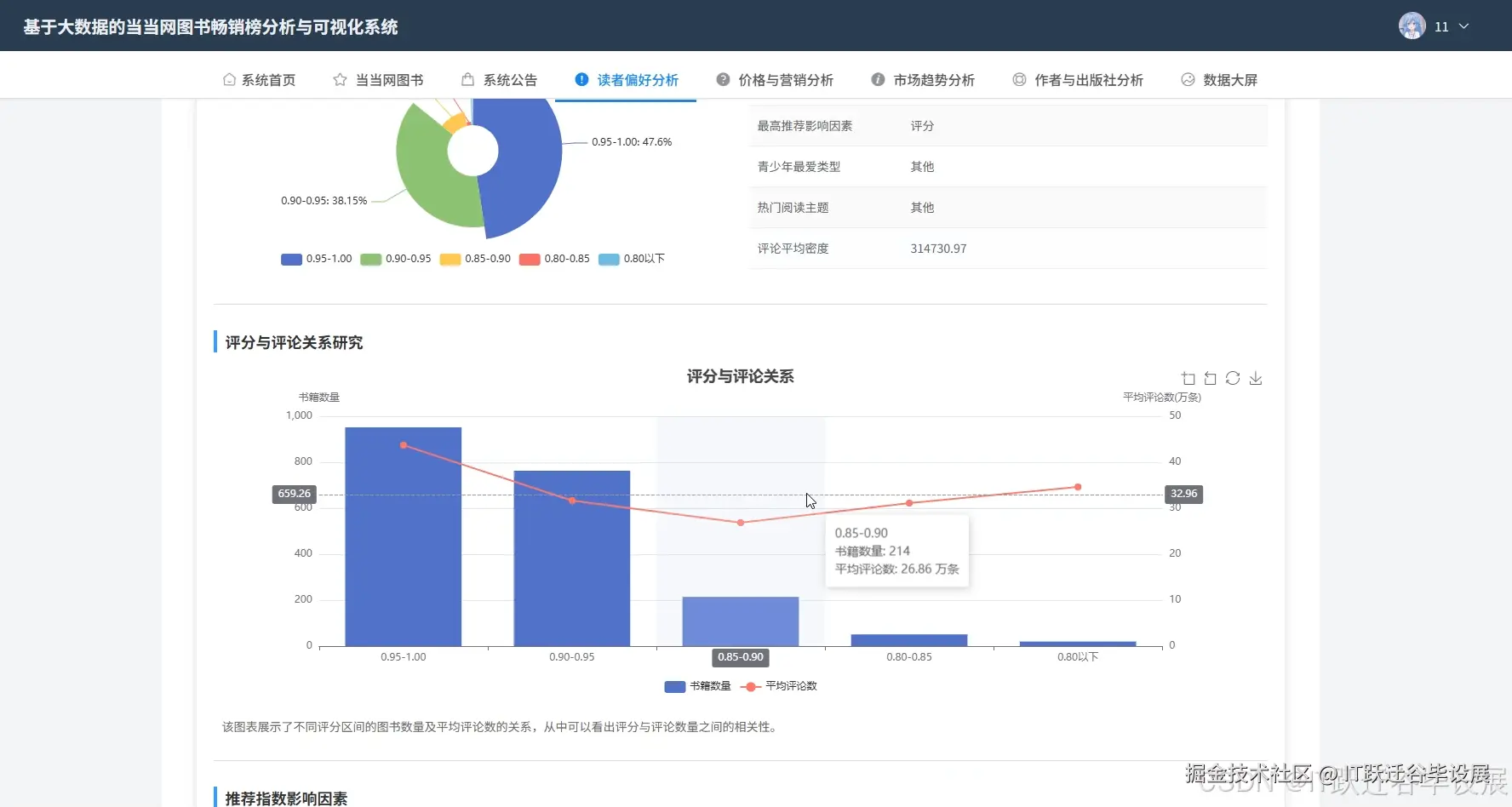The height and width of the screenshot is (807, 1512).
Task: Click the 推荐指数影响因素 section heading
Action: point(286,798)
